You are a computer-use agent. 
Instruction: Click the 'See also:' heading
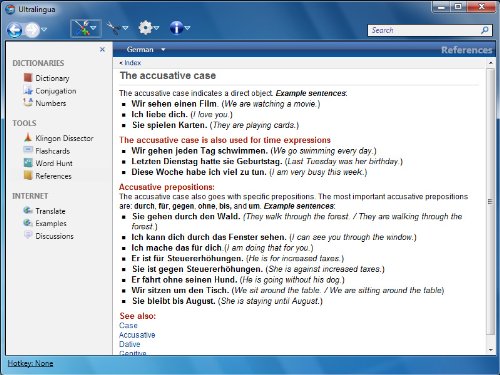tap(138, 316)
